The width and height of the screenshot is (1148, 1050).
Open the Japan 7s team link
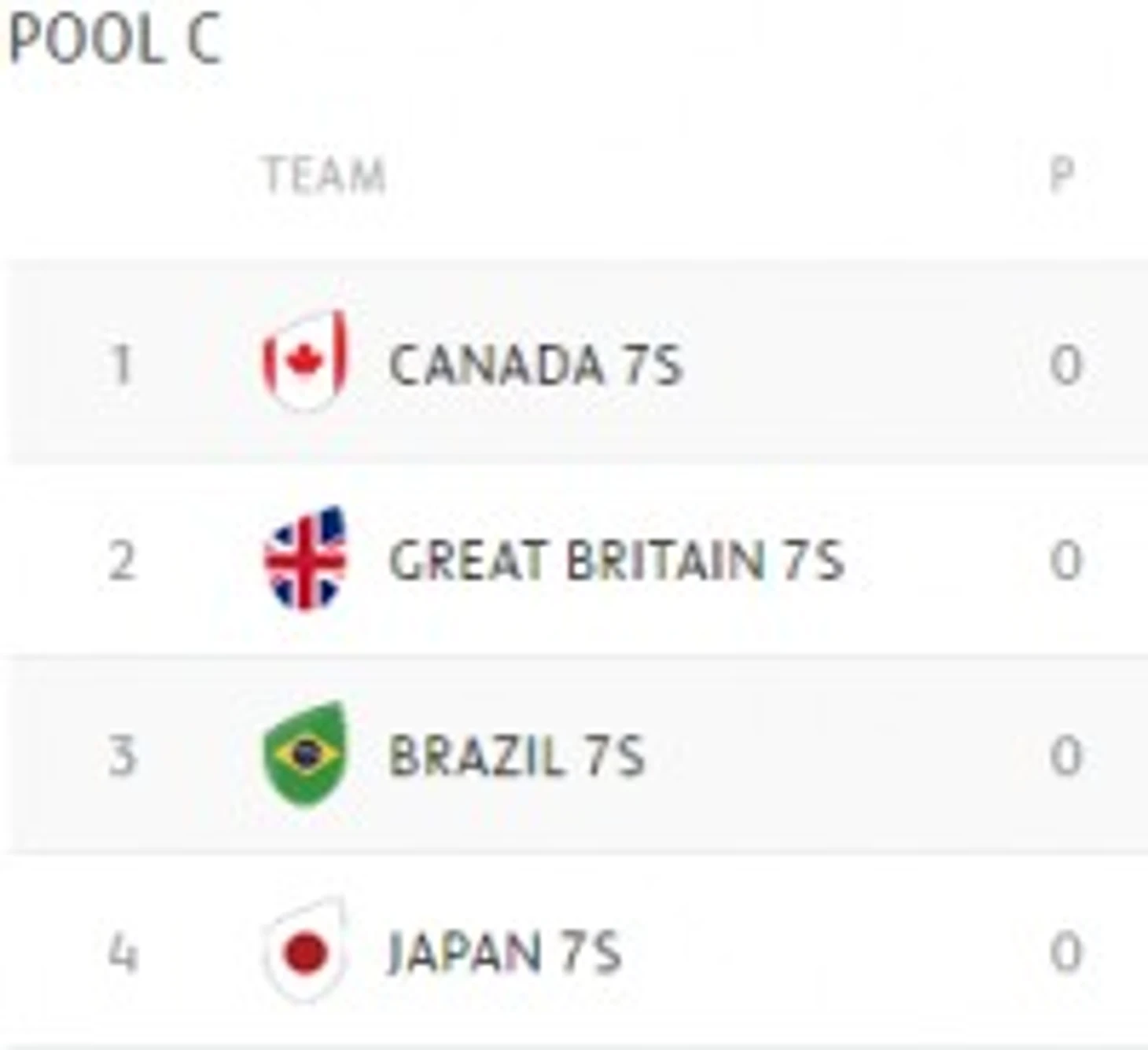point(504,953)
